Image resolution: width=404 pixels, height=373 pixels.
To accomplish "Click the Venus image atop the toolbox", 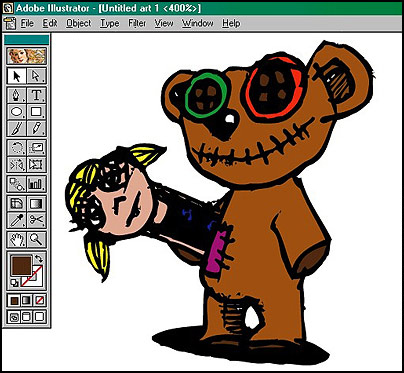I will click(27, 56).
